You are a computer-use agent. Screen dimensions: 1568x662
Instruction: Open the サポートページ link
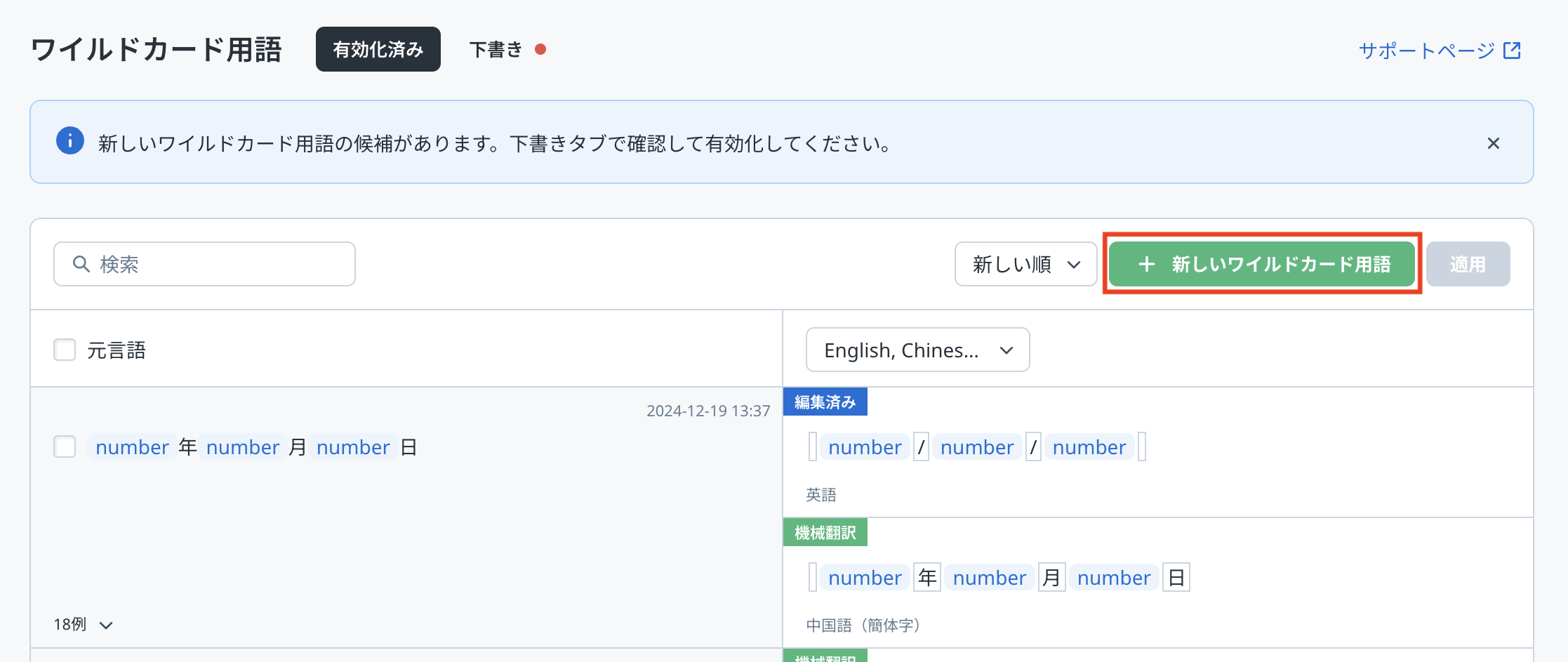[1426, 51]
